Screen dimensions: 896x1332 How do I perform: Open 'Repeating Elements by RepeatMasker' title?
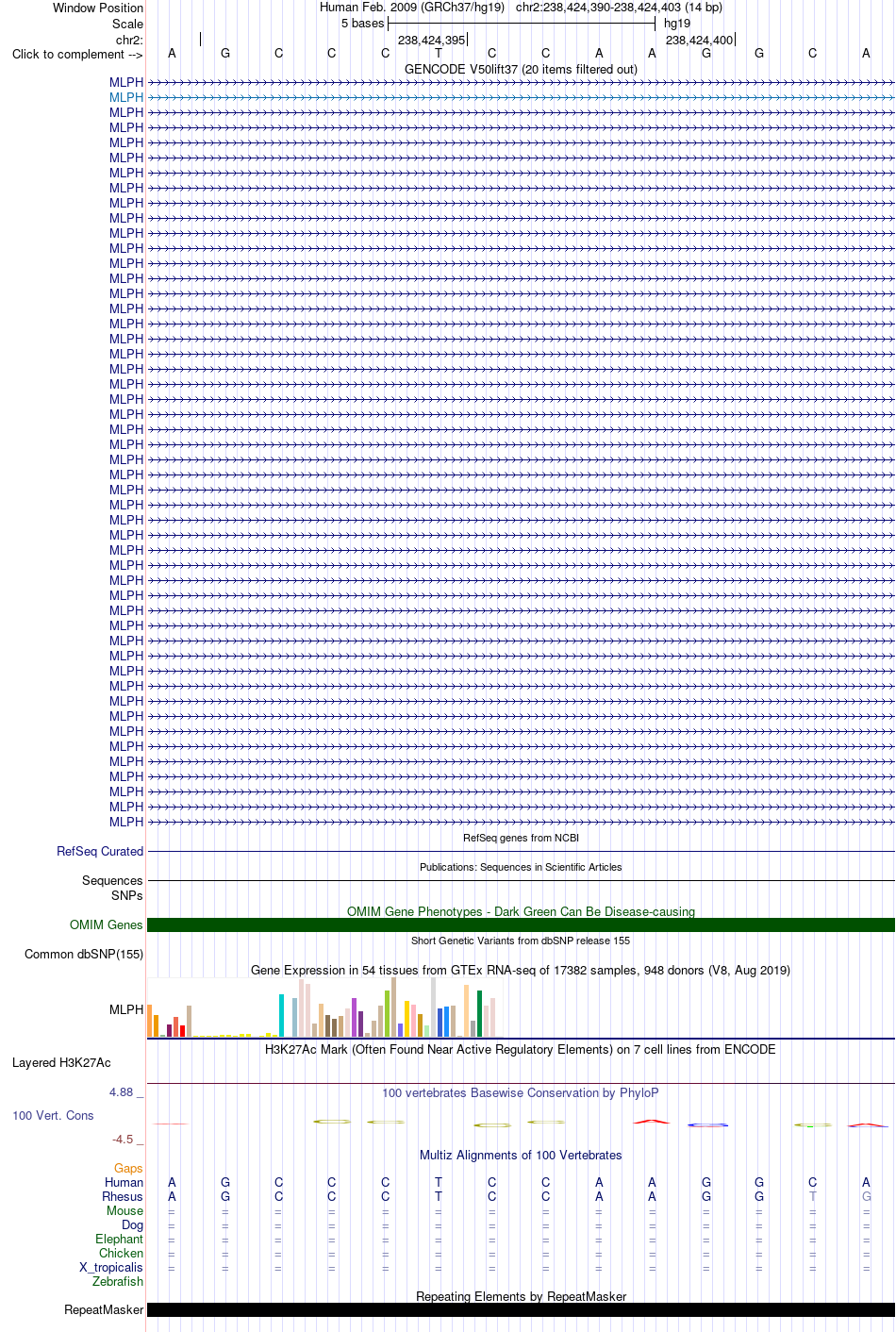click(x=521, y=1296)
